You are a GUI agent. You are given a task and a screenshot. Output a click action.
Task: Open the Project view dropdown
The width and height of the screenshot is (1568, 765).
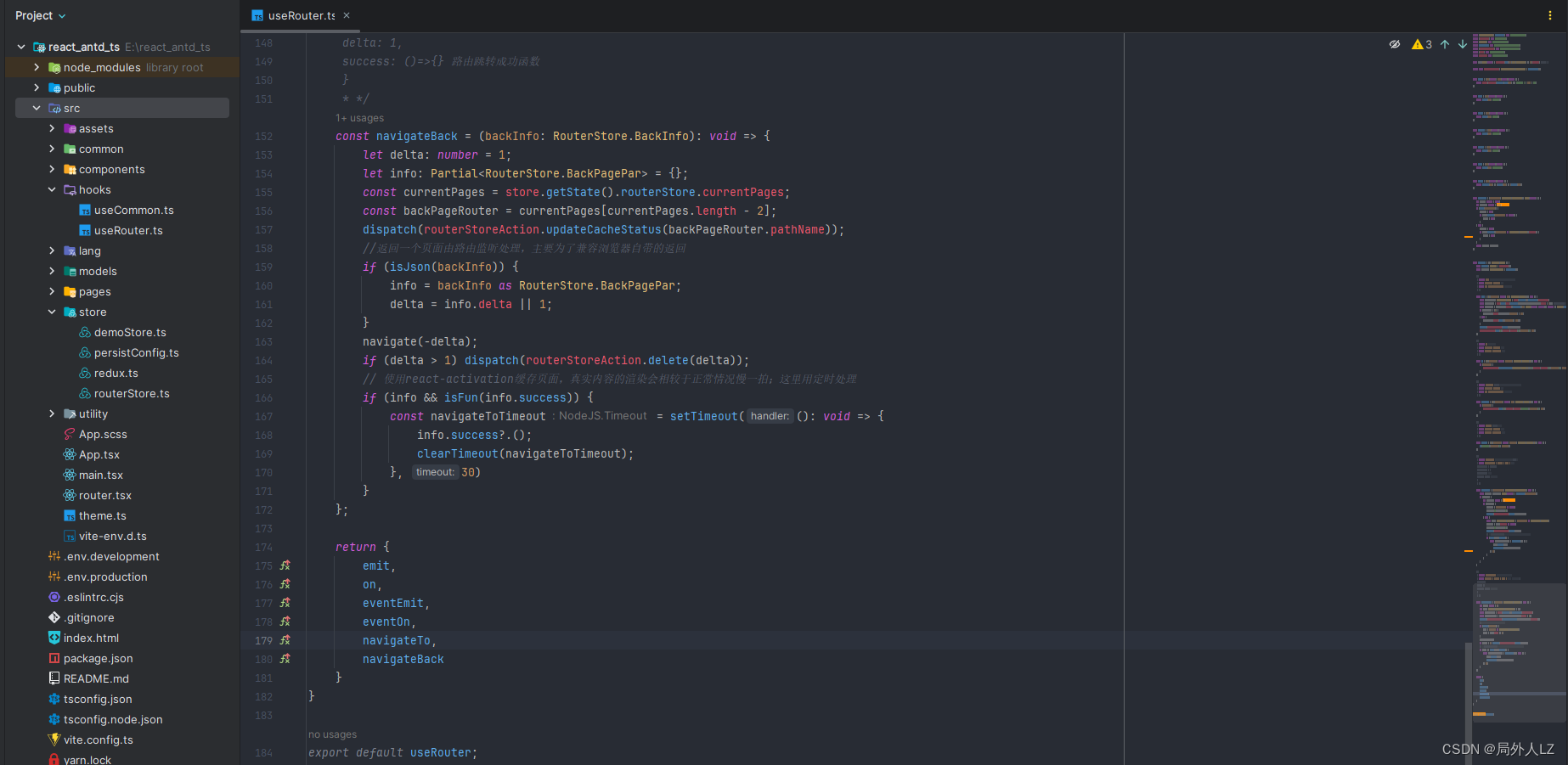40,15
